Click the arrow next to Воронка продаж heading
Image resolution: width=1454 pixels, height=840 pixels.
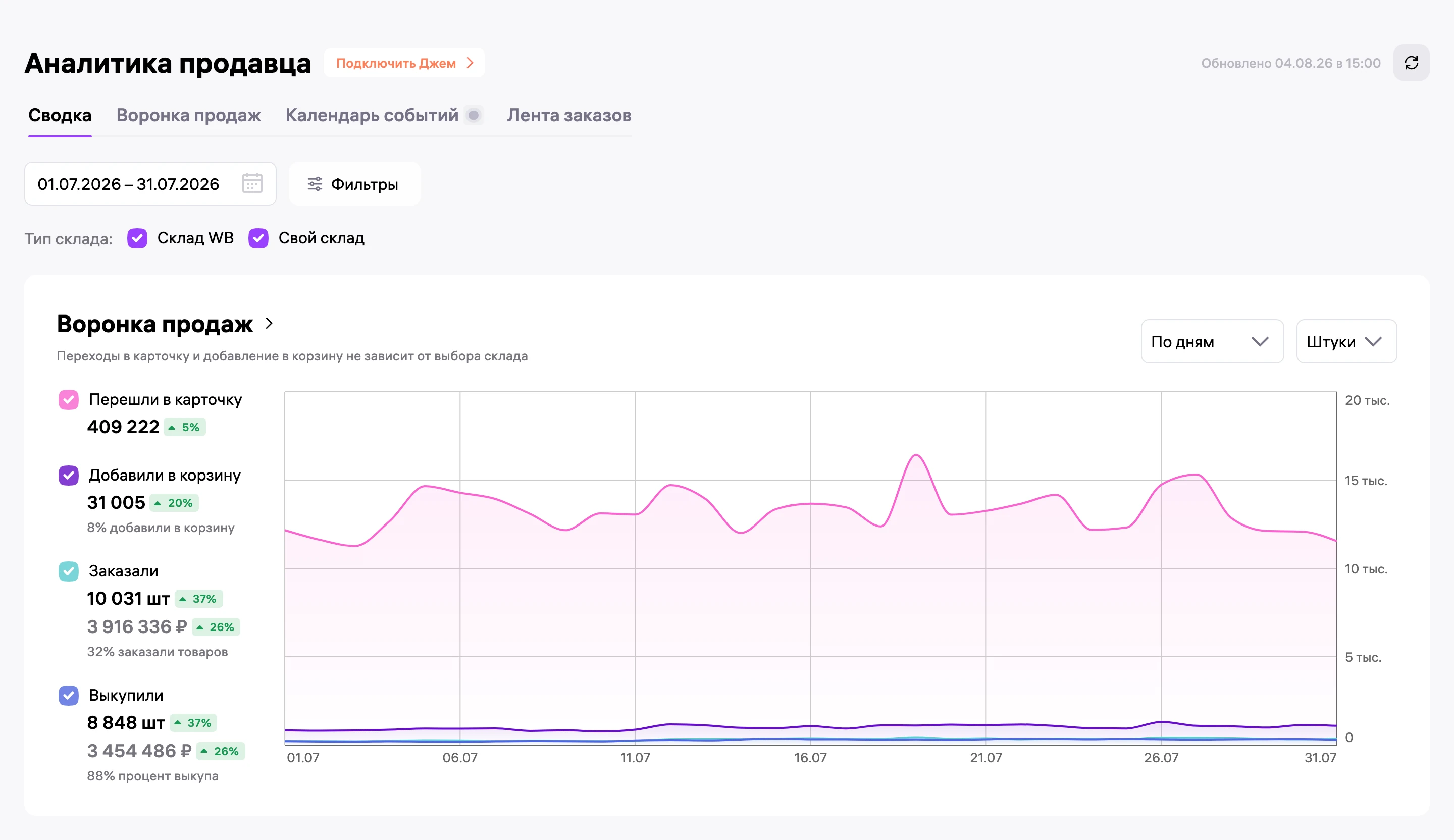coord(269,323)
